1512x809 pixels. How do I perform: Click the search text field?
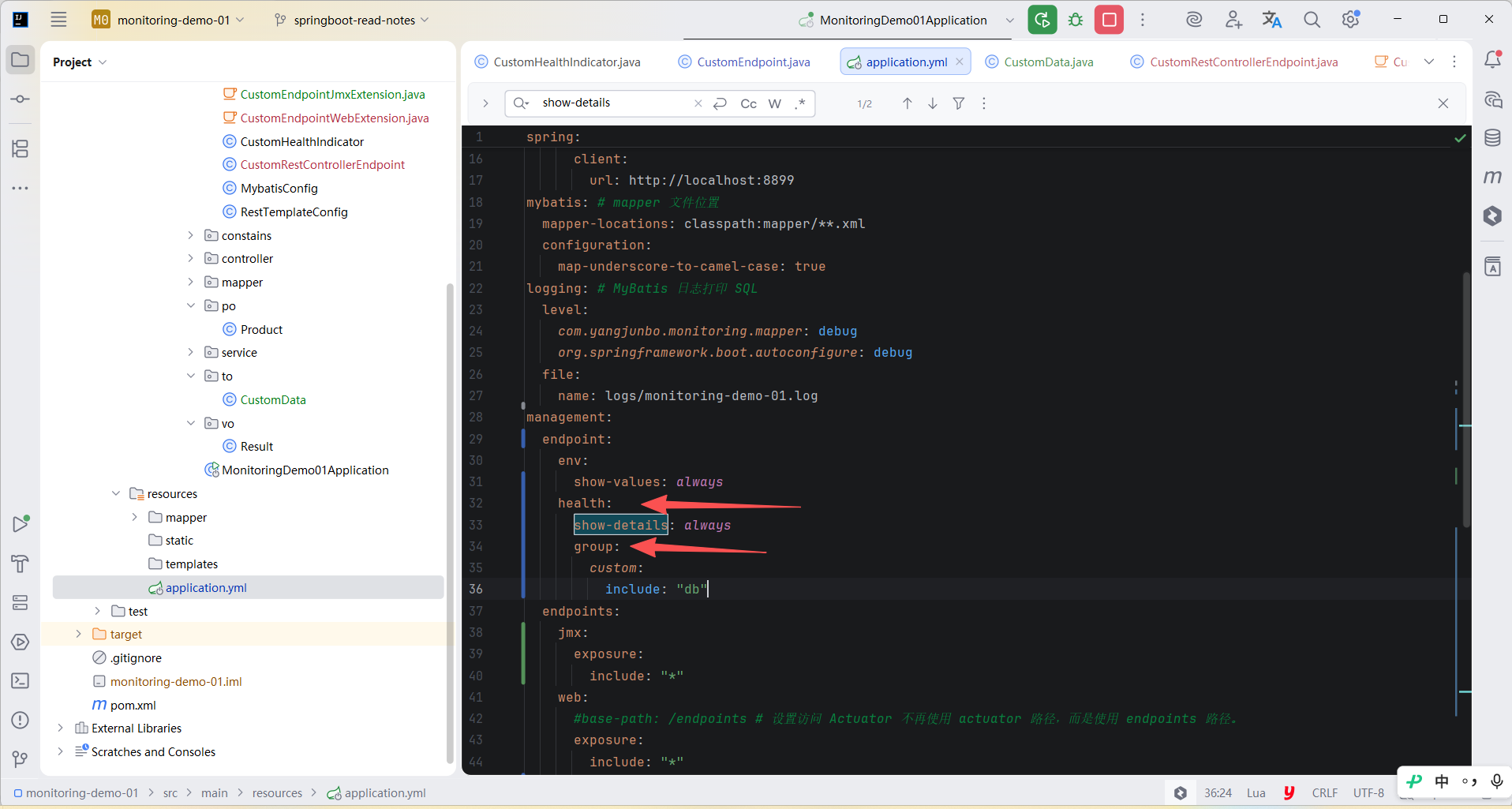(x=612, y=103)
